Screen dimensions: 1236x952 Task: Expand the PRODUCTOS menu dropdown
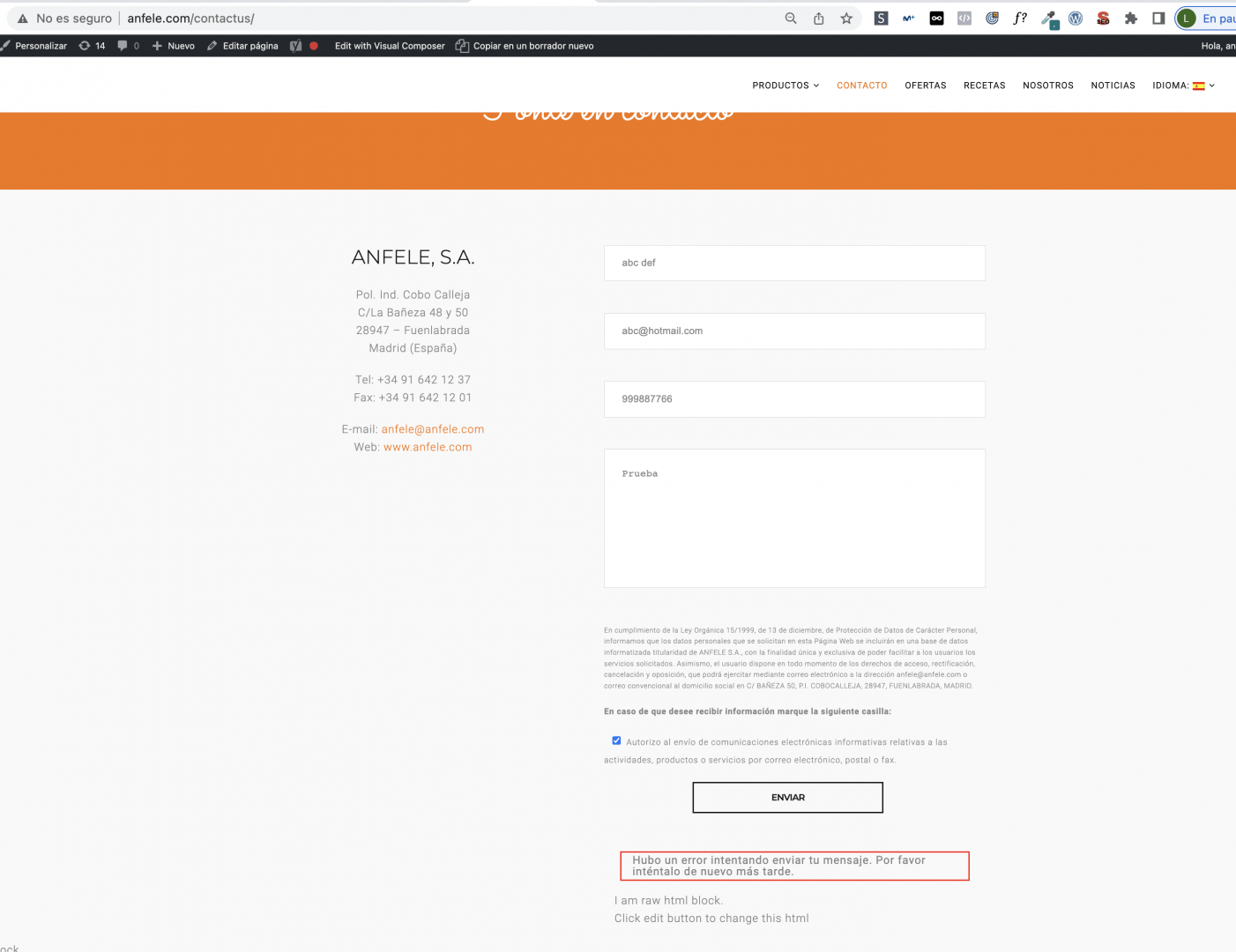tap(786, 86)
